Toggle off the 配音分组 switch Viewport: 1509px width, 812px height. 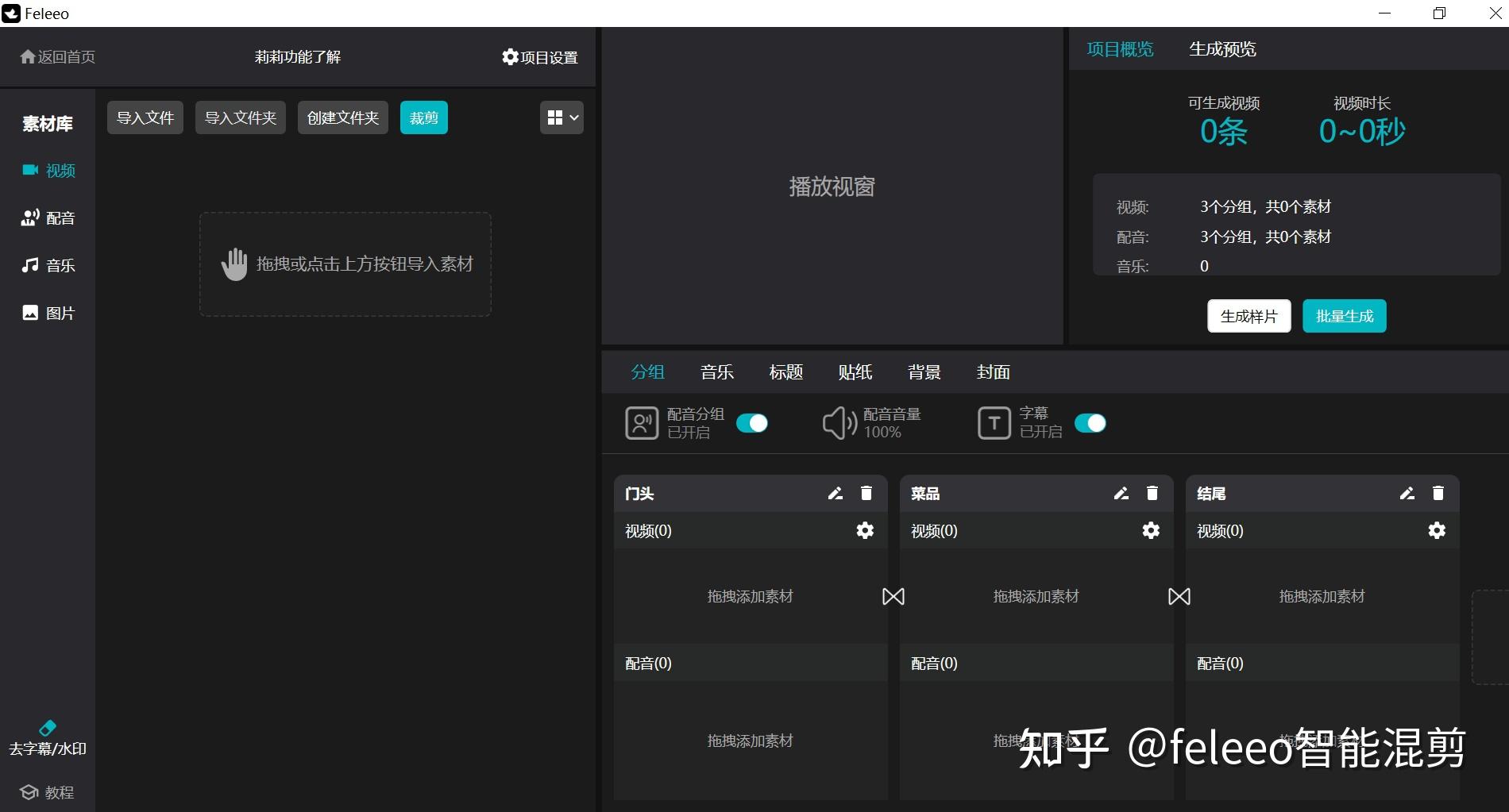[752, 423]
